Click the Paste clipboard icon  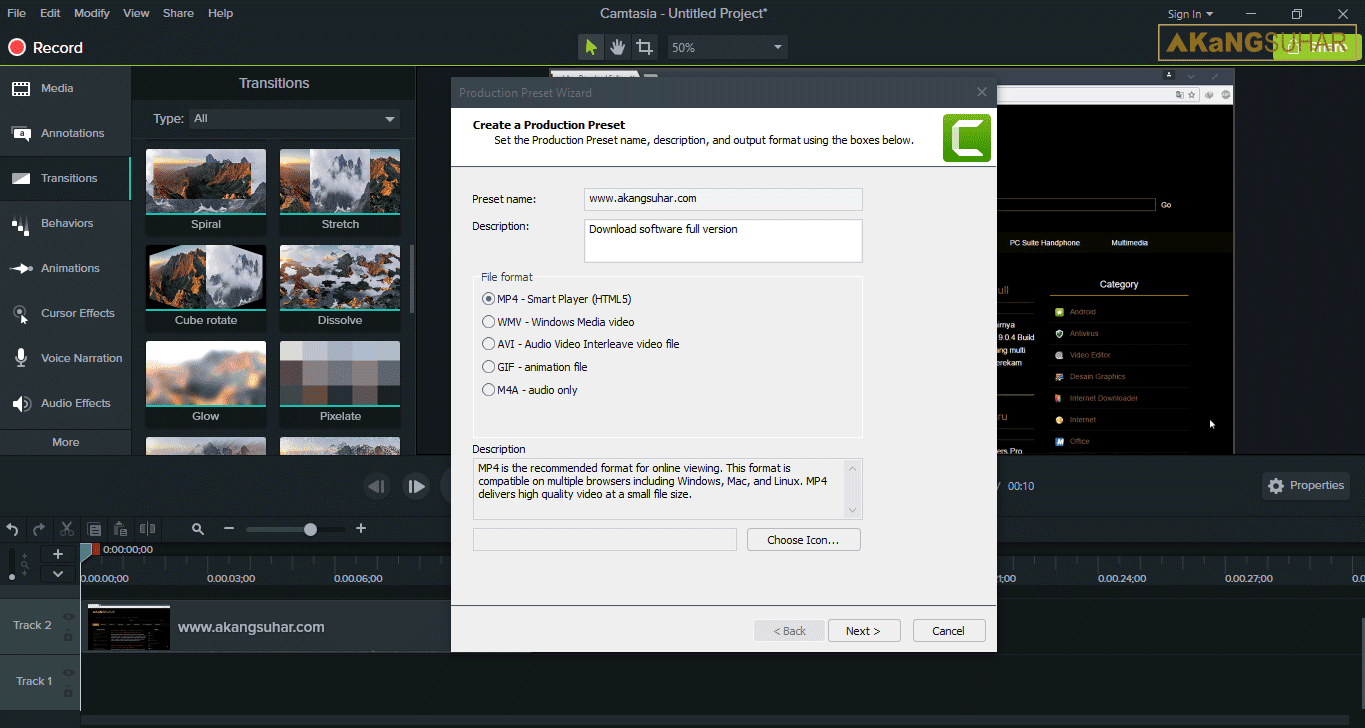120,529
